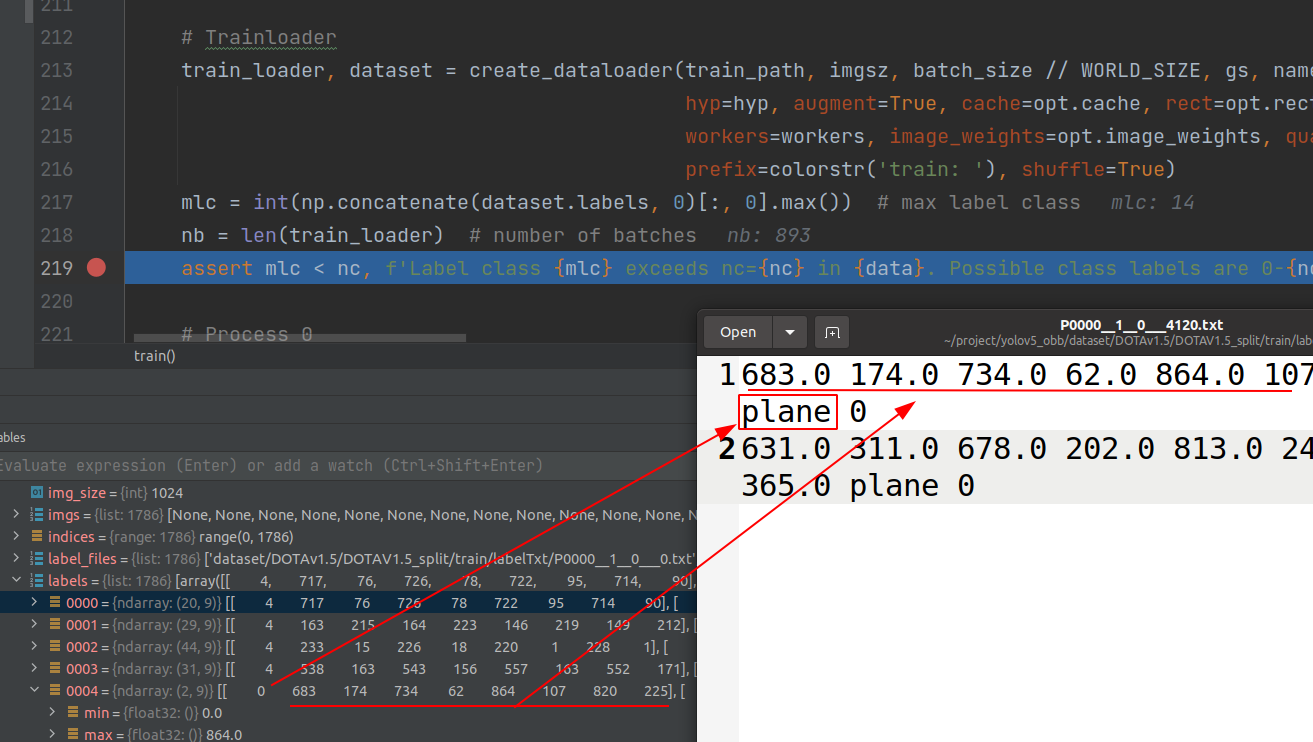The image size is (1313, 742).
Task: Place cursor on '# Process 0' comment
Action: tap(246, 334)
